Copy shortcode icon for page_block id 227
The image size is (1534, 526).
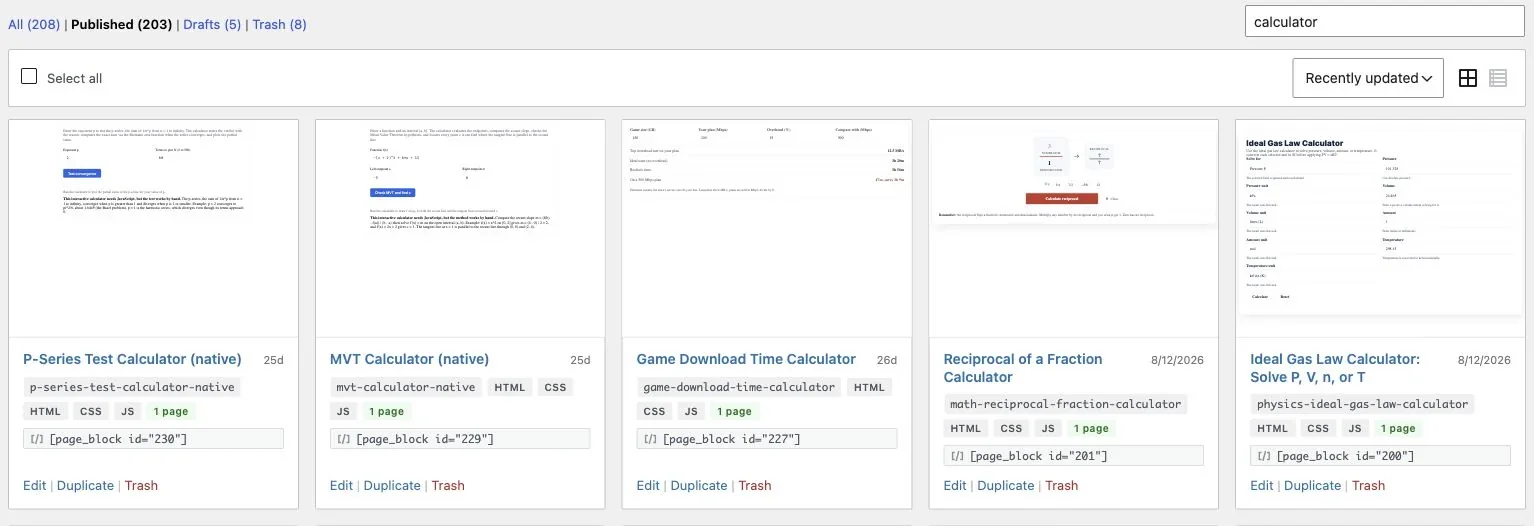click(x=649, y=439)
